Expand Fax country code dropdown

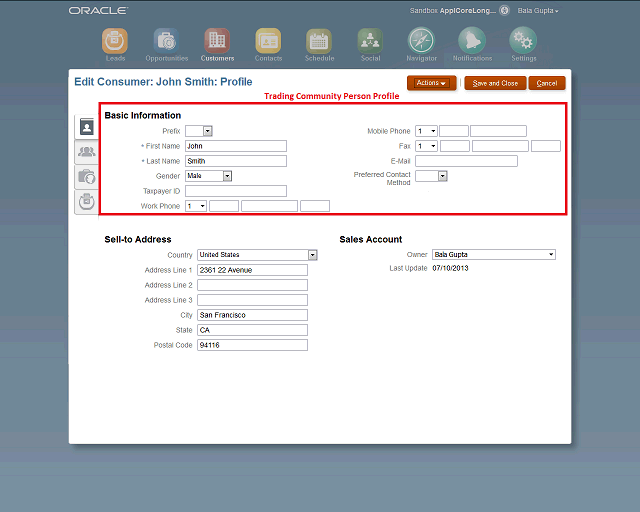click(x=426, y=146)
